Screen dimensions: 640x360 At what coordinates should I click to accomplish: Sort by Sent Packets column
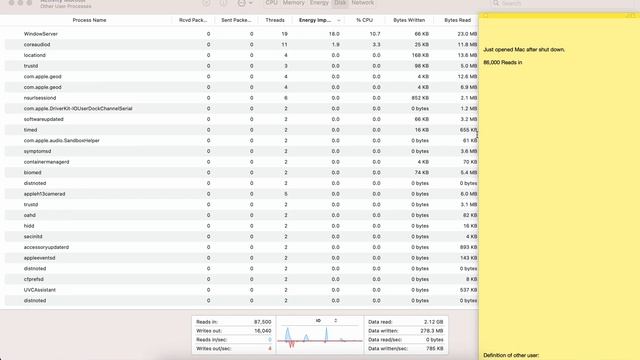click(x=236, y=20)
